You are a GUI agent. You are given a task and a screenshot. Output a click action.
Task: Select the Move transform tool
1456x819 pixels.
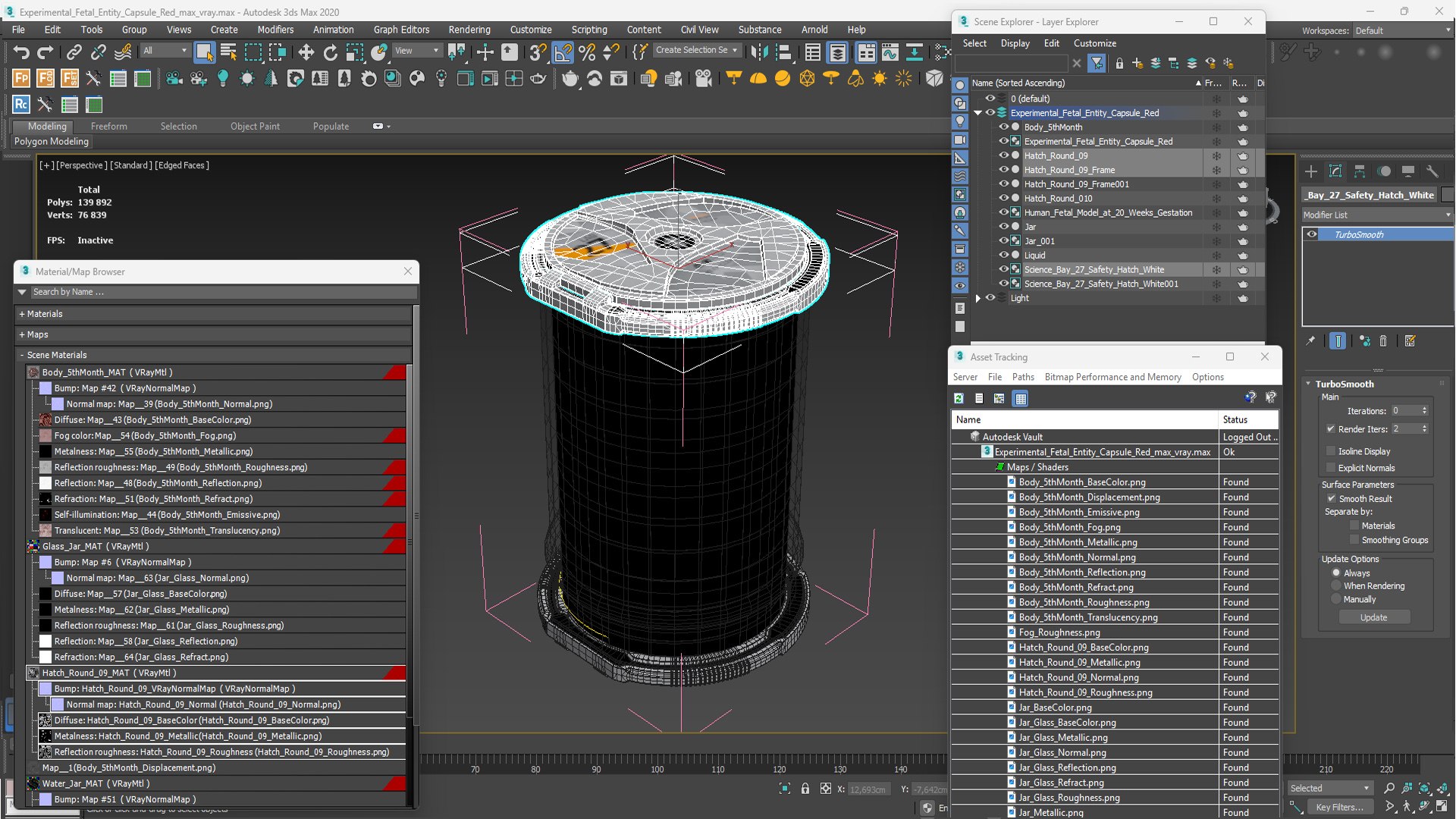pos(306,52)
